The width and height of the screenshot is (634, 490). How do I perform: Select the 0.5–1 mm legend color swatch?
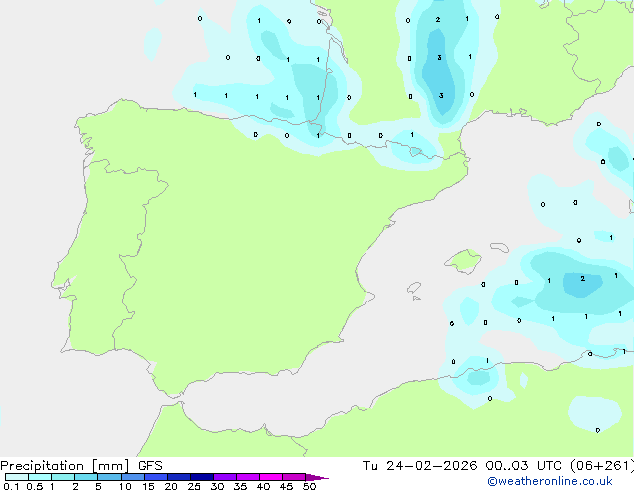40,477
